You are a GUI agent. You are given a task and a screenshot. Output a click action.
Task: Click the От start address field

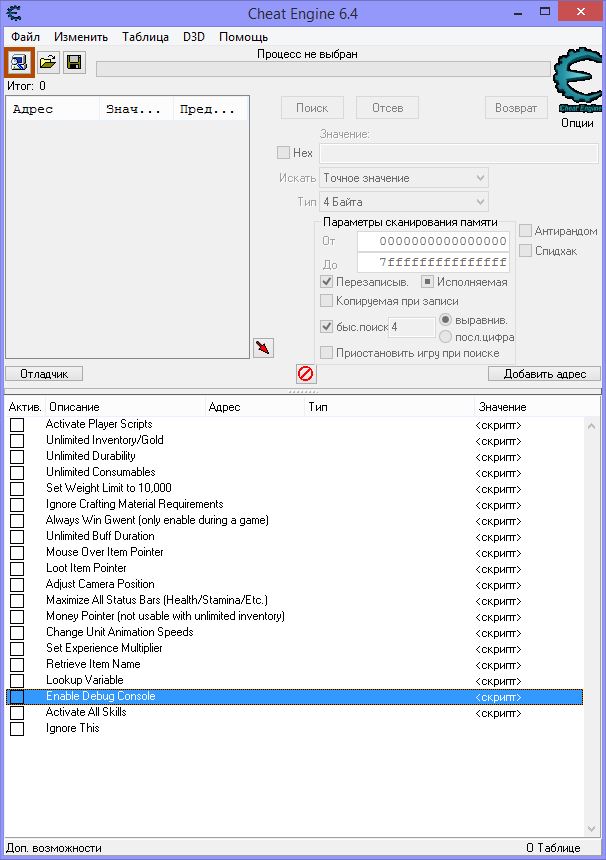433,241
